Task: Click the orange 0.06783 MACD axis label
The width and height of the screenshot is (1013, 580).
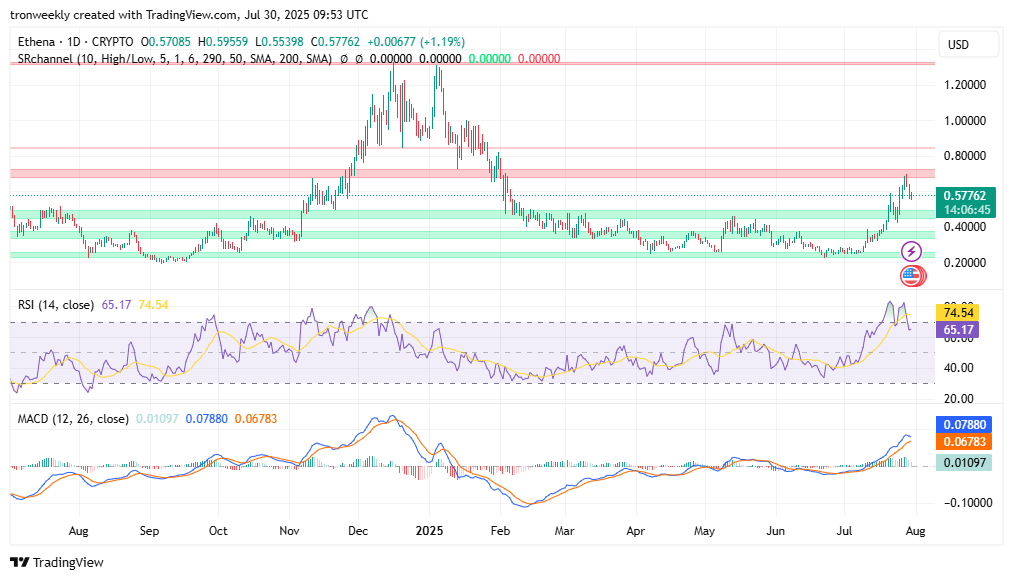Action: [x=964, y=442]
